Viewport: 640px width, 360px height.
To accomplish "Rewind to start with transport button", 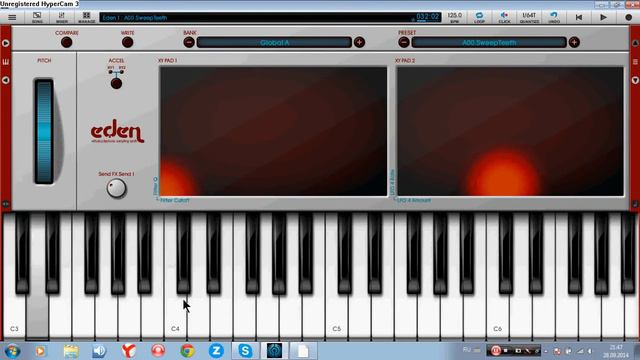I will [x=579, y=18].
